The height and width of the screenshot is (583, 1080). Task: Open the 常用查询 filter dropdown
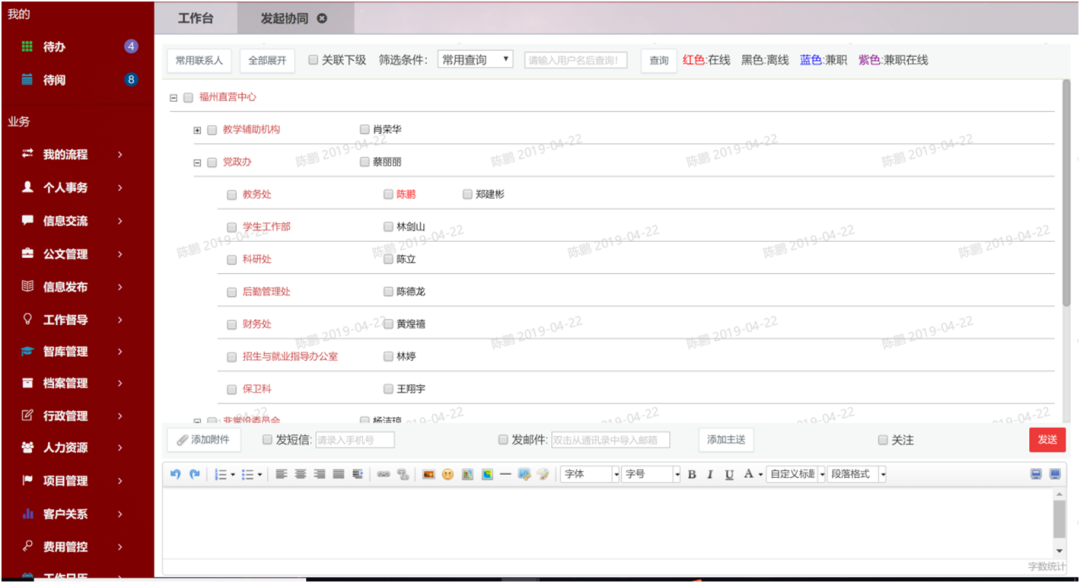click(475, 60)
